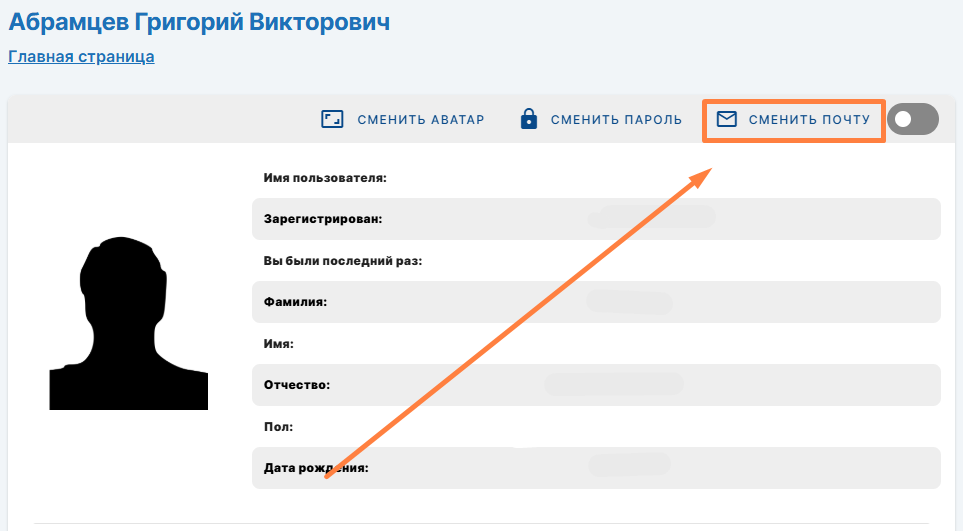Click the padlock icon
The height and width of the screenshot is (531, 963).
pos(529,120)
